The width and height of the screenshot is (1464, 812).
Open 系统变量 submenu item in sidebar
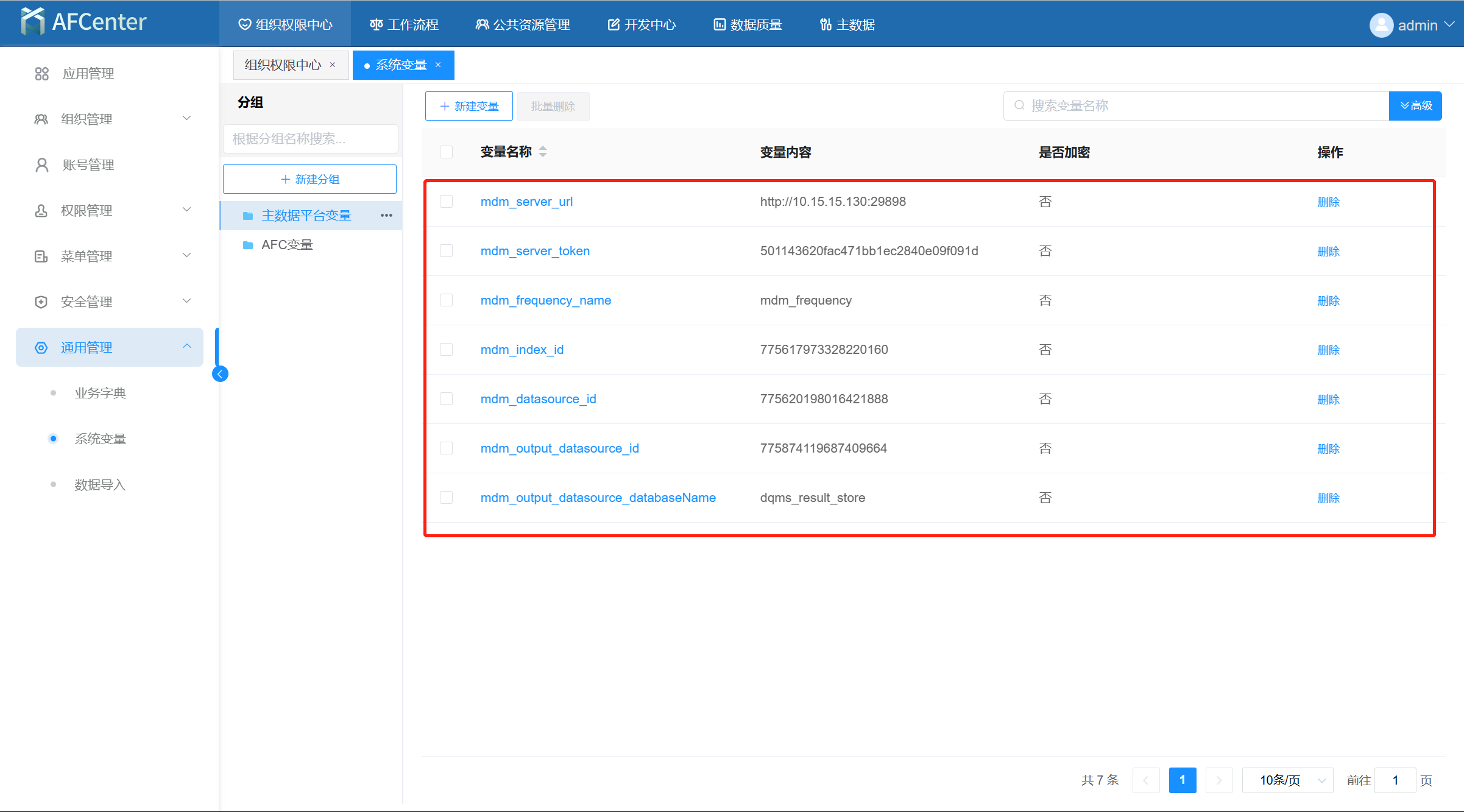[100, 439]
